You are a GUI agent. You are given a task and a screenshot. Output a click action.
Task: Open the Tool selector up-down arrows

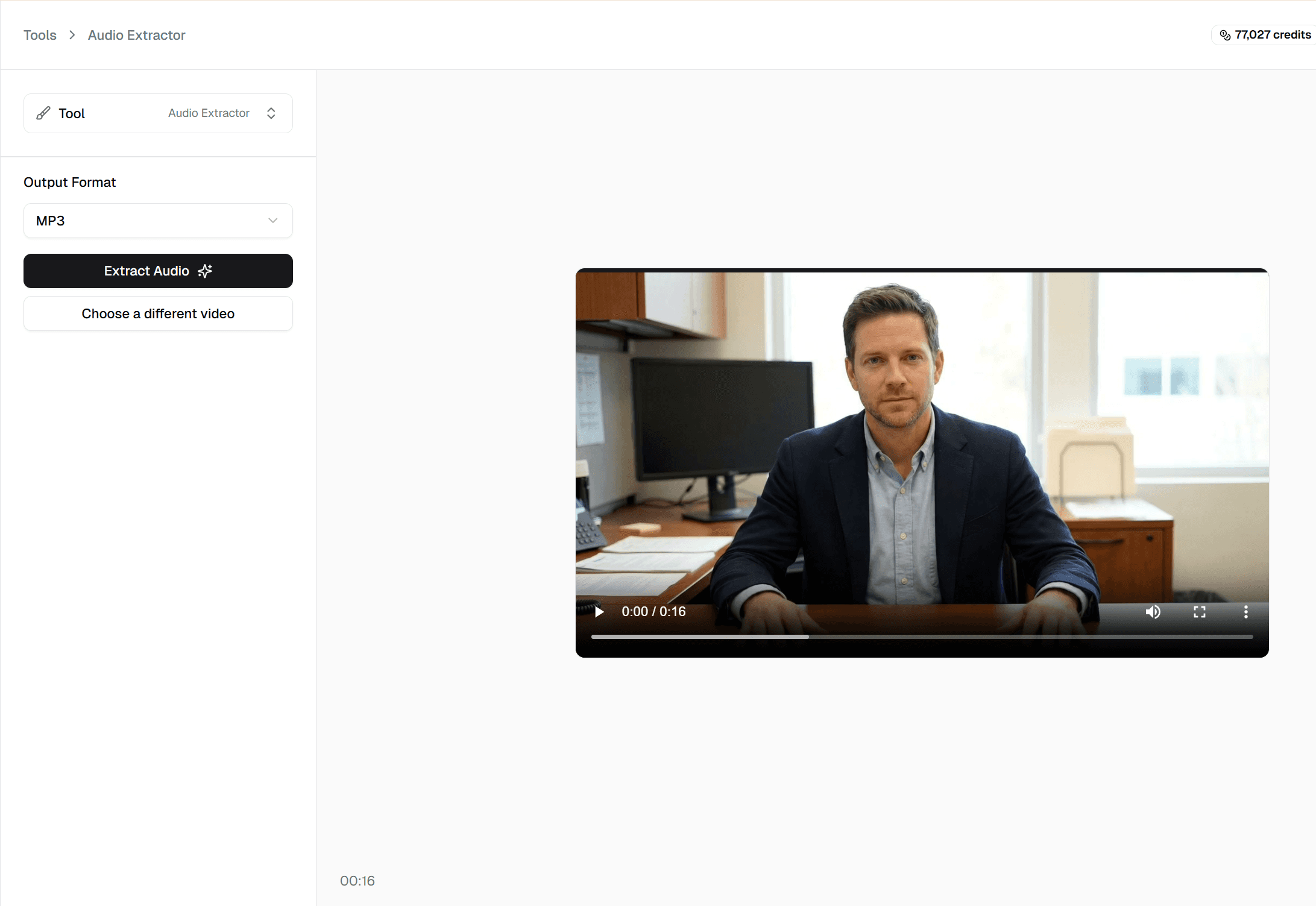click(271, 113)
